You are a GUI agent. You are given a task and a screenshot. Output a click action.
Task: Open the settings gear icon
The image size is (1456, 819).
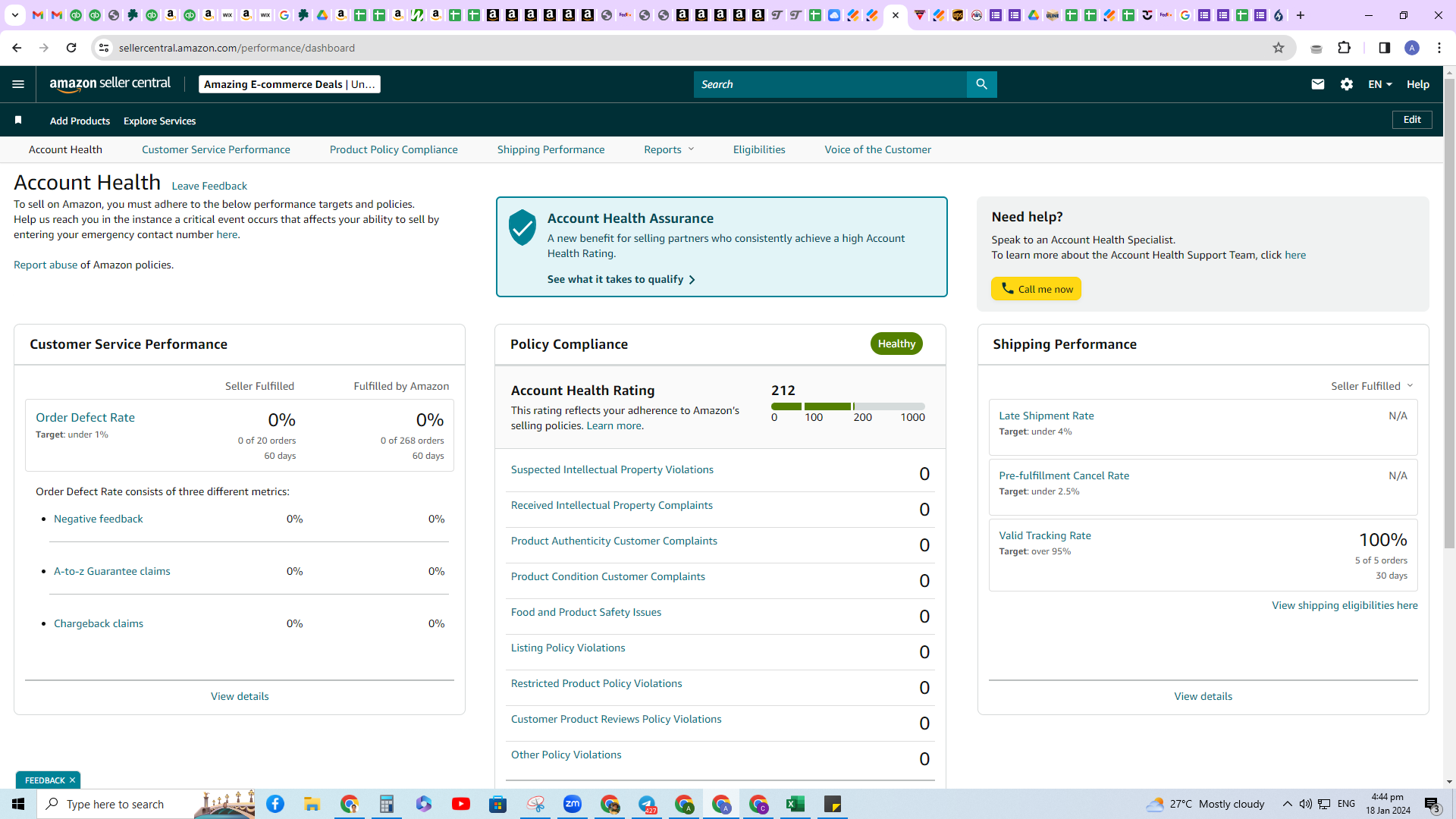point(1347,84)
